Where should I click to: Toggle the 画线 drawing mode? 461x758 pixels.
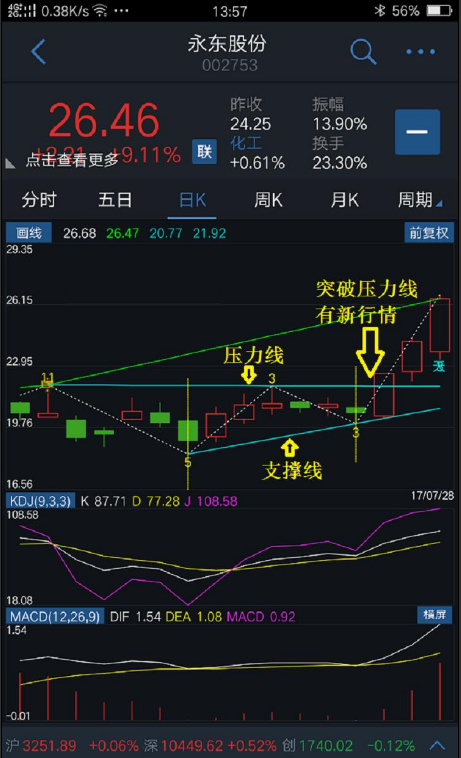(29, 233)
